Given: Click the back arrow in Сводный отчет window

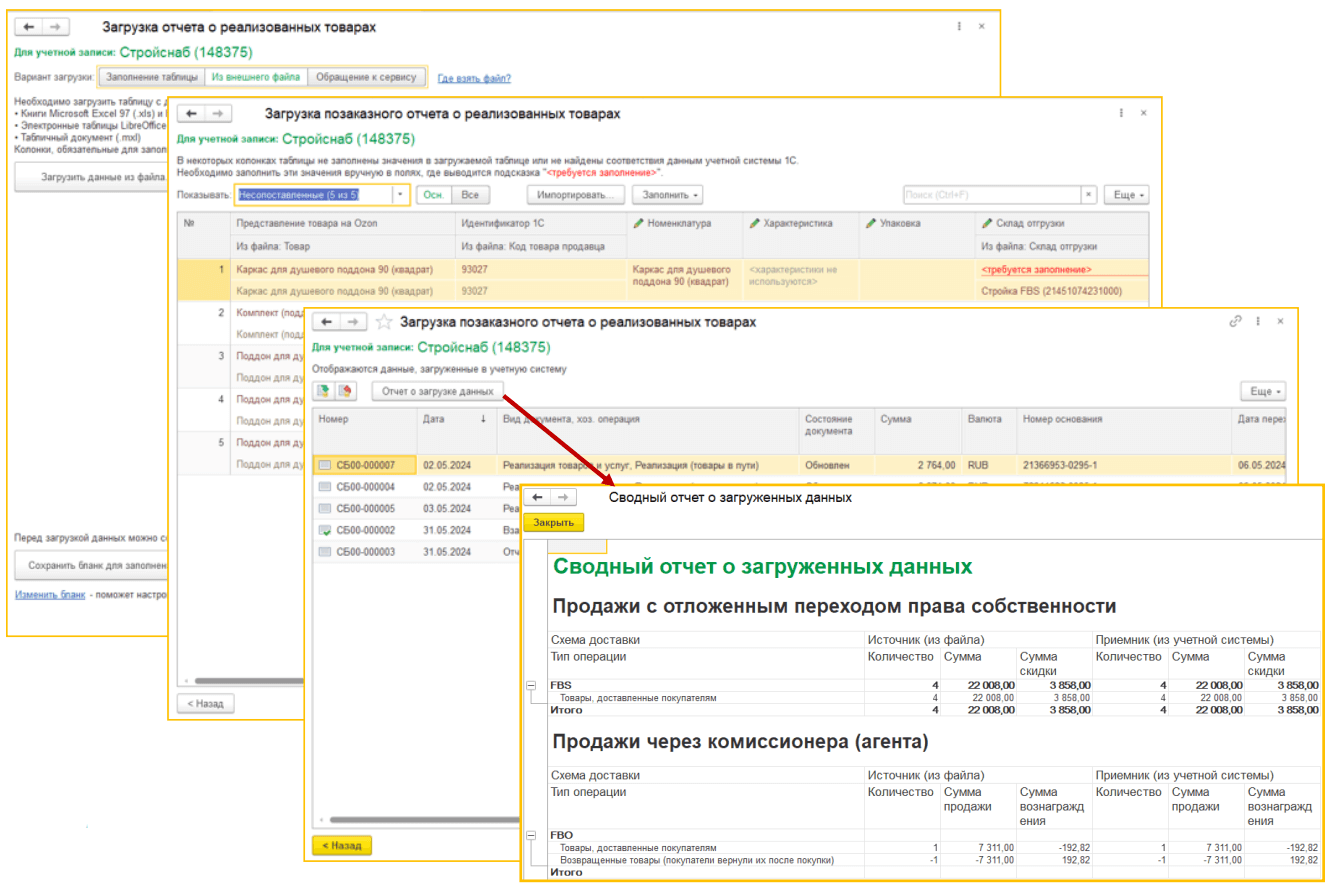Looking at the screenshot, I should [x=537, y=495].
